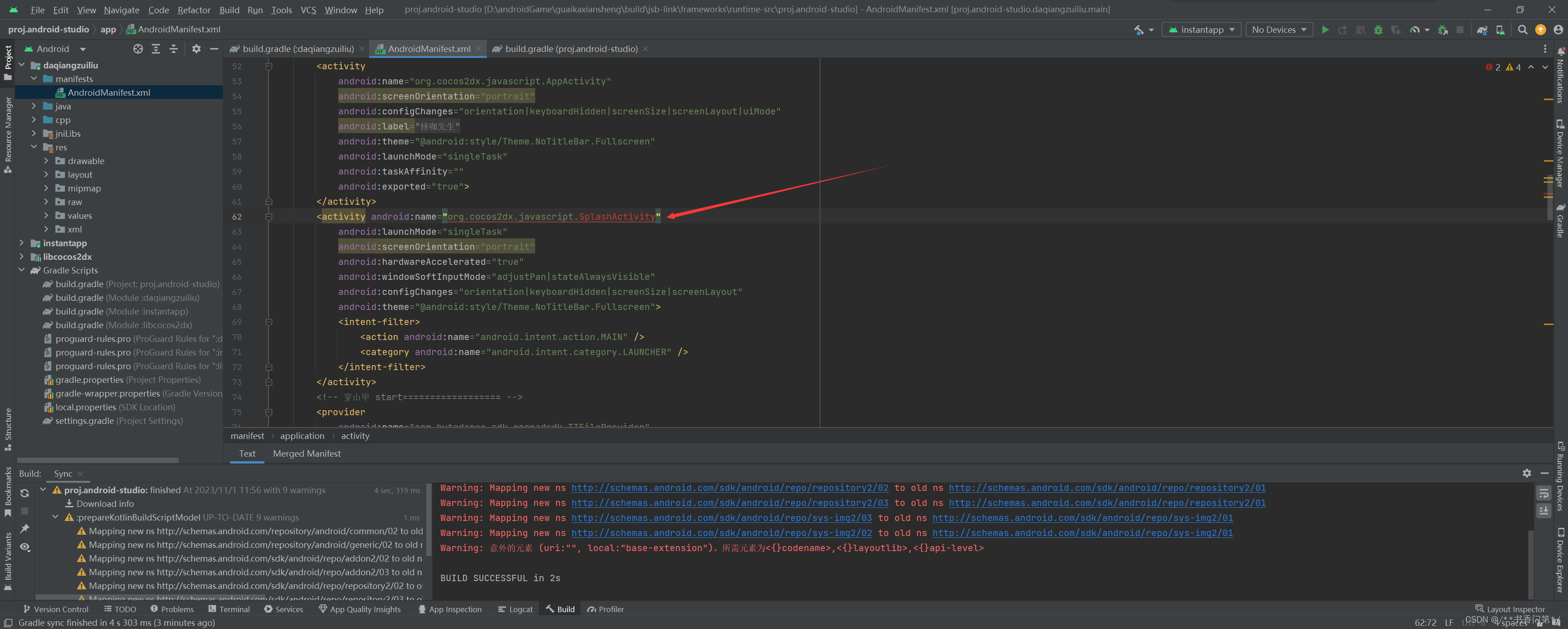Run the app with the green play button

(x=1325, y=30)
